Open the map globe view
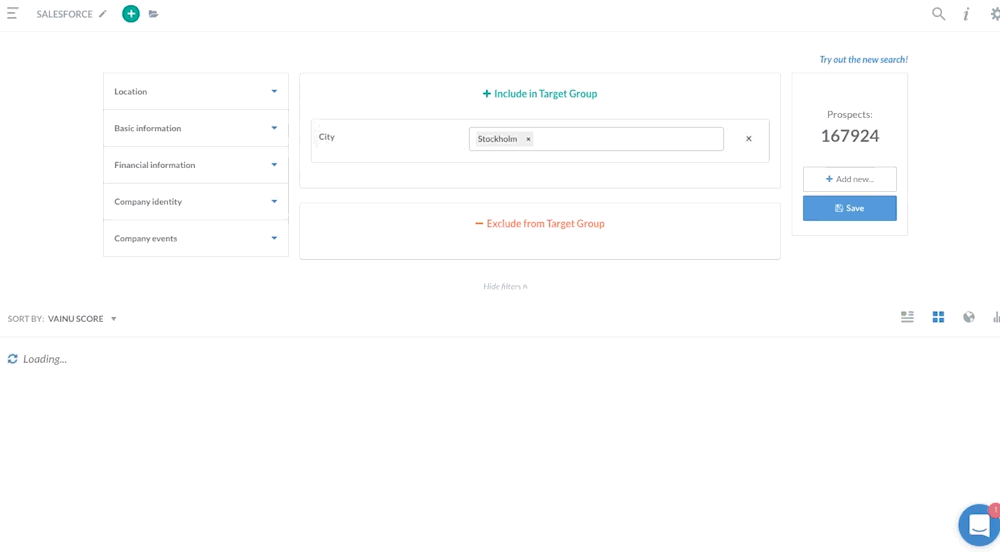Screen dimensions: 1000x552 tap(968, 317)
